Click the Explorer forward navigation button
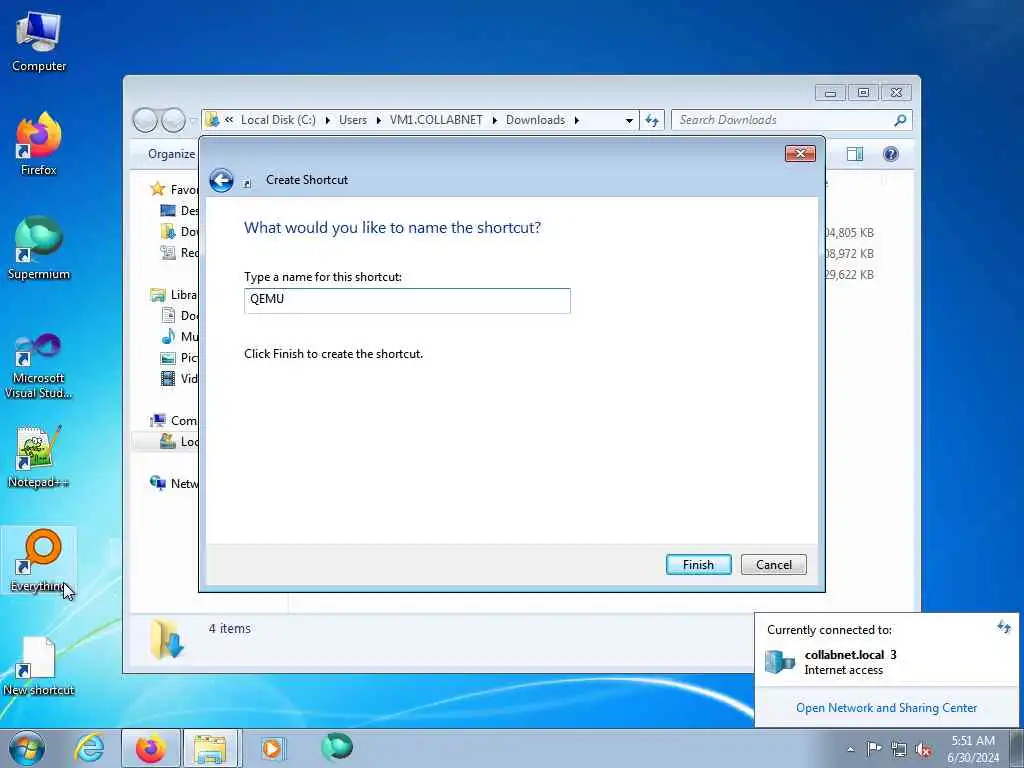This screenshot has height=768, width=1024. [x=173, y=120]
